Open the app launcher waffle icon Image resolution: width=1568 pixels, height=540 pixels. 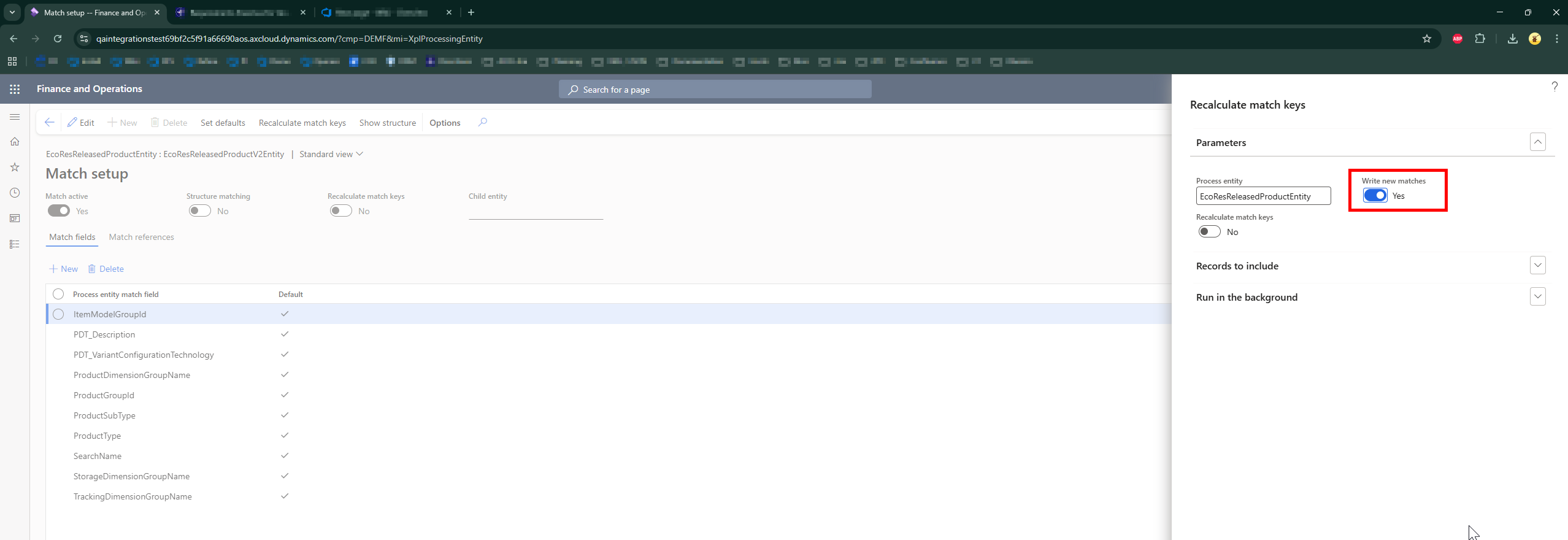15,89
